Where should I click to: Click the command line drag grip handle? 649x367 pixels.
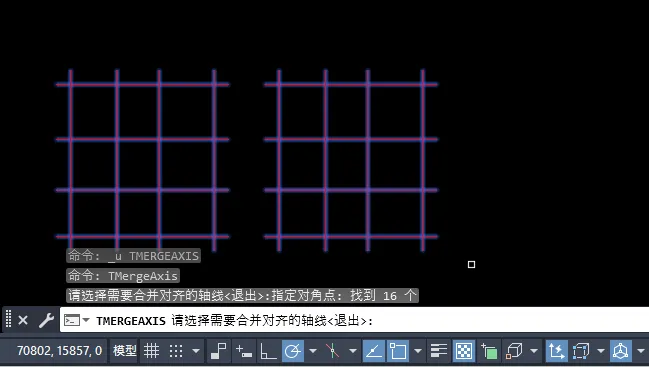[8, 320]
